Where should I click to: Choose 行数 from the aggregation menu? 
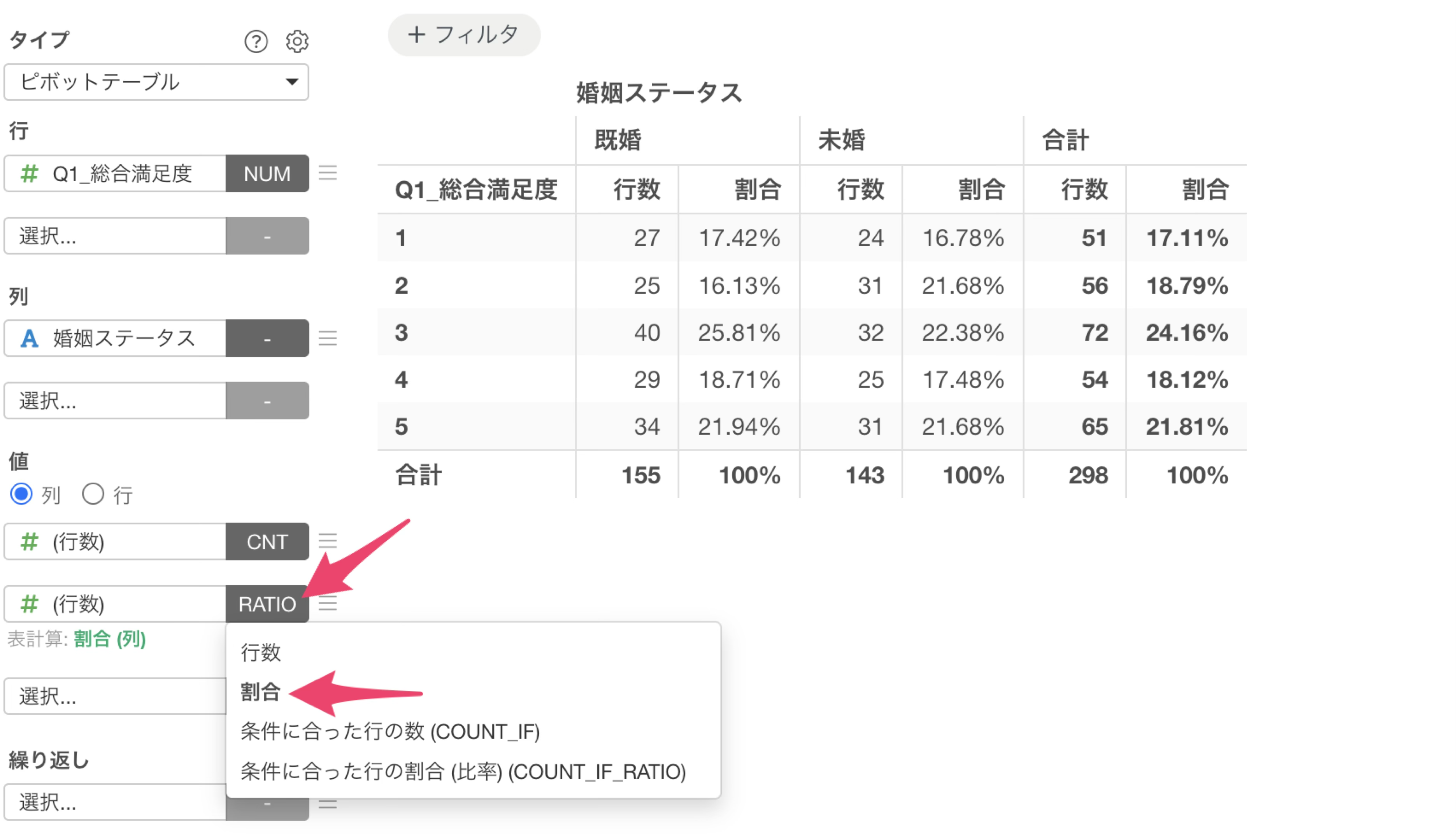(260, 653)
